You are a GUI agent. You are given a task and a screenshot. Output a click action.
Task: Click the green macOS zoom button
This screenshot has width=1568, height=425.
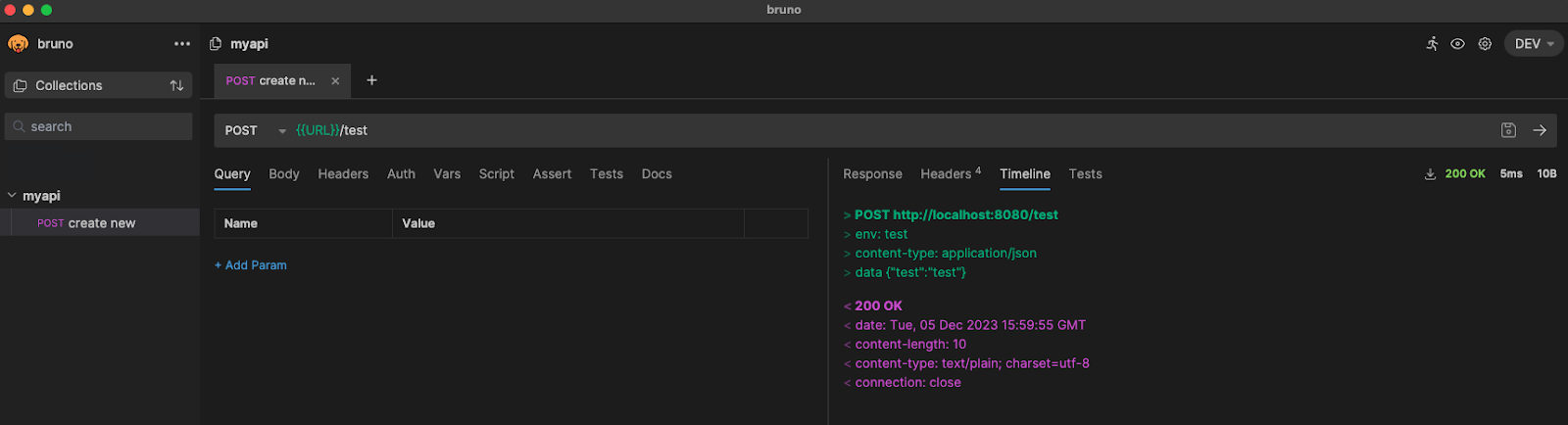pos(46,10)
